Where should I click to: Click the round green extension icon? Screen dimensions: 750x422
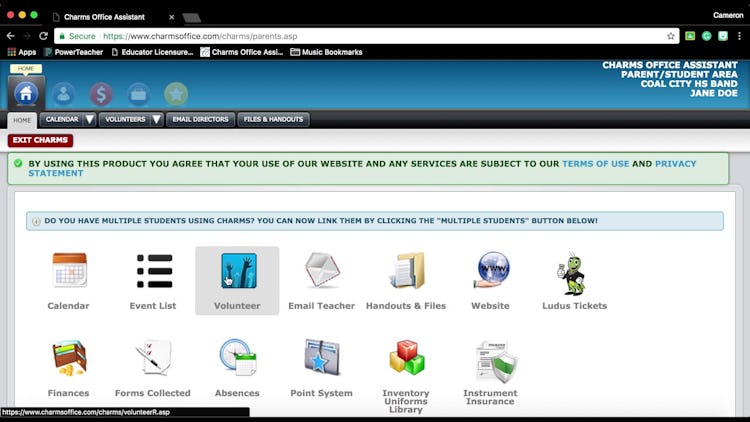click(x=706, y=36)
